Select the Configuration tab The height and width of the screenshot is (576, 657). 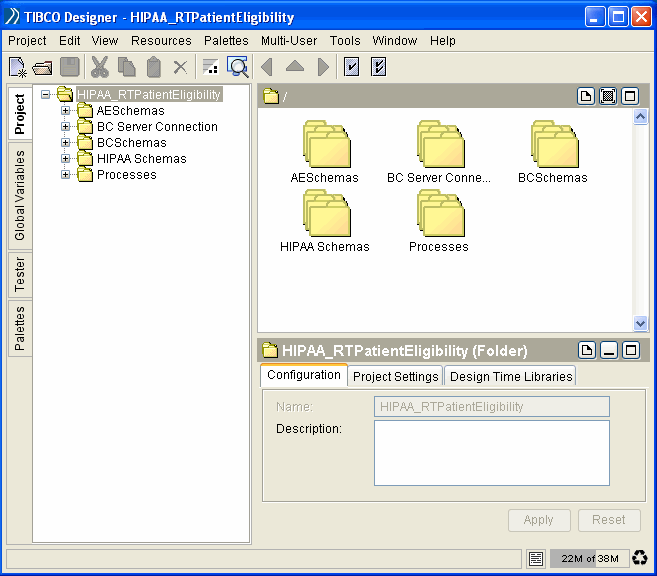(304, 375)
